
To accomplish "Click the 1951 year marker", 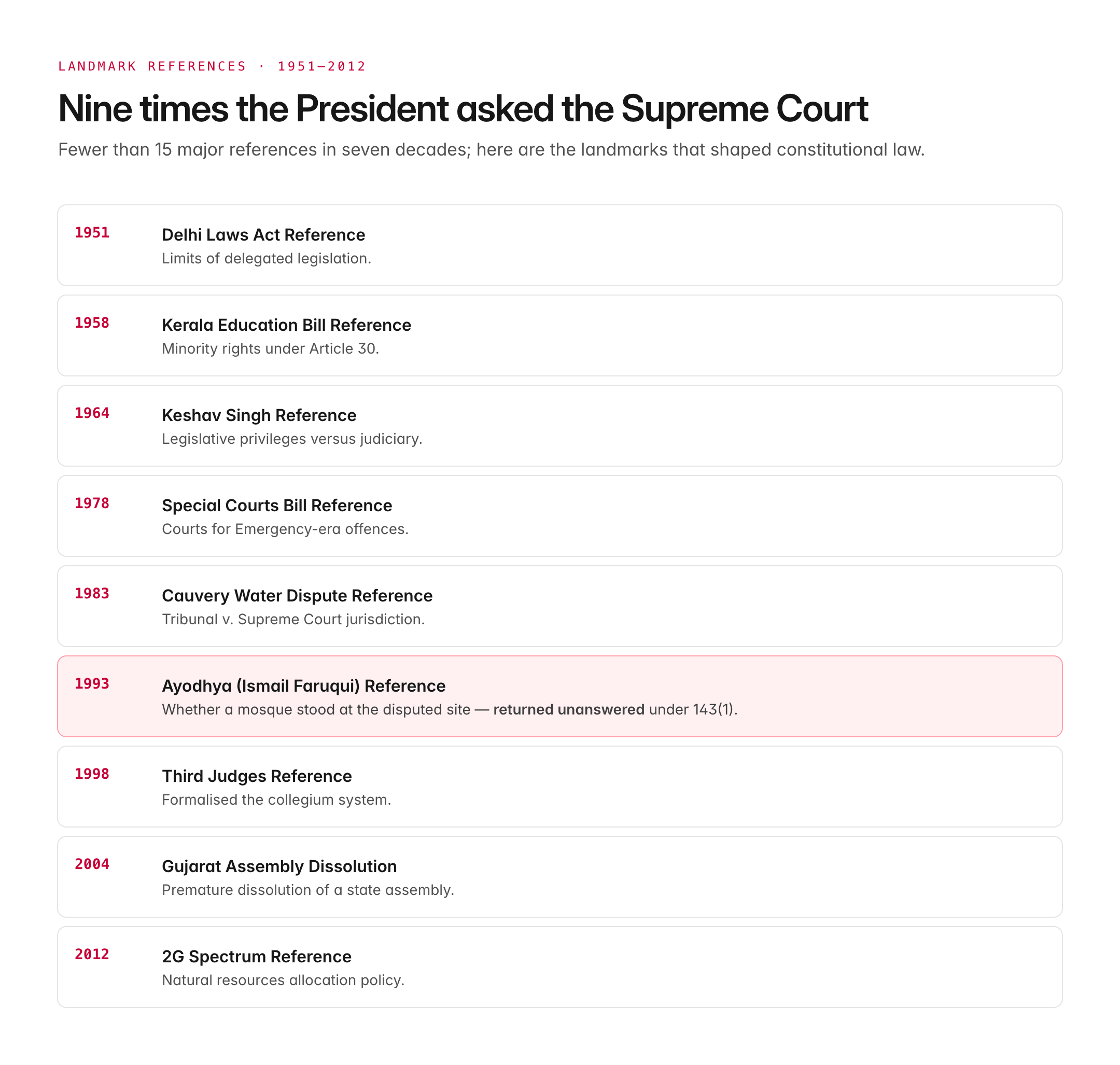I will point(92,233).
